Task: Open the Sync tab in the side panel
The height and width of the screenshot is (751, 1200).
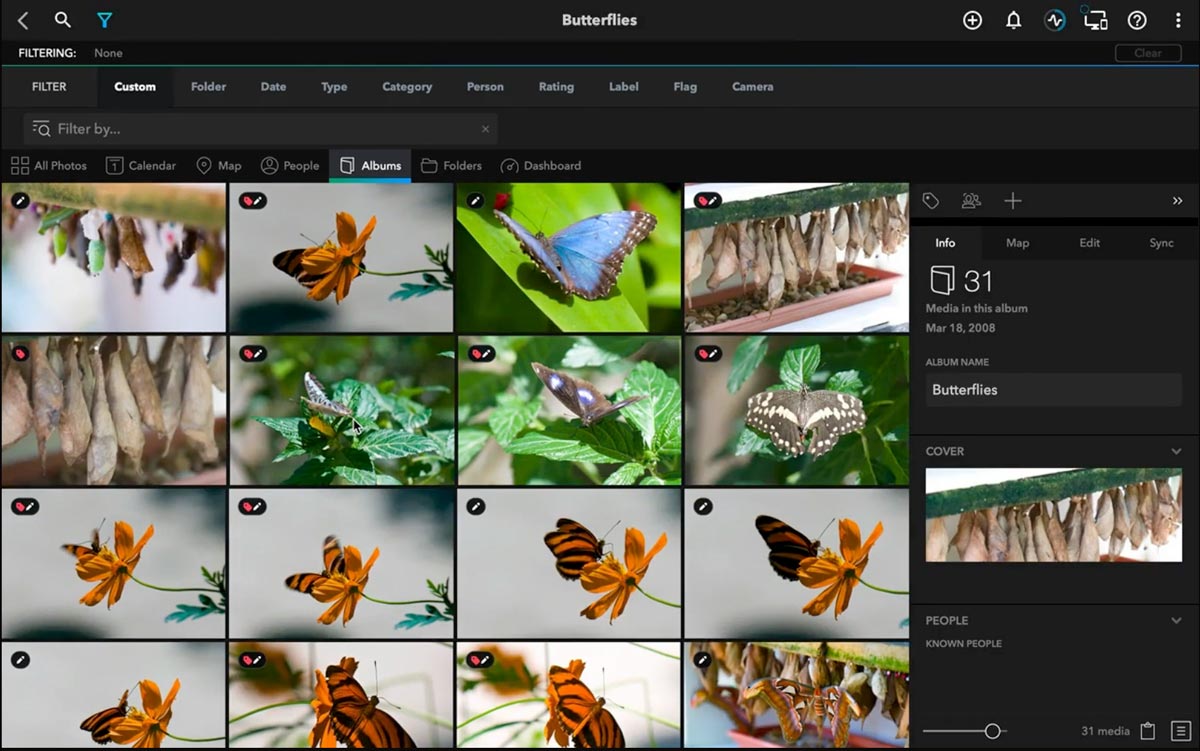Action: 1161,243
